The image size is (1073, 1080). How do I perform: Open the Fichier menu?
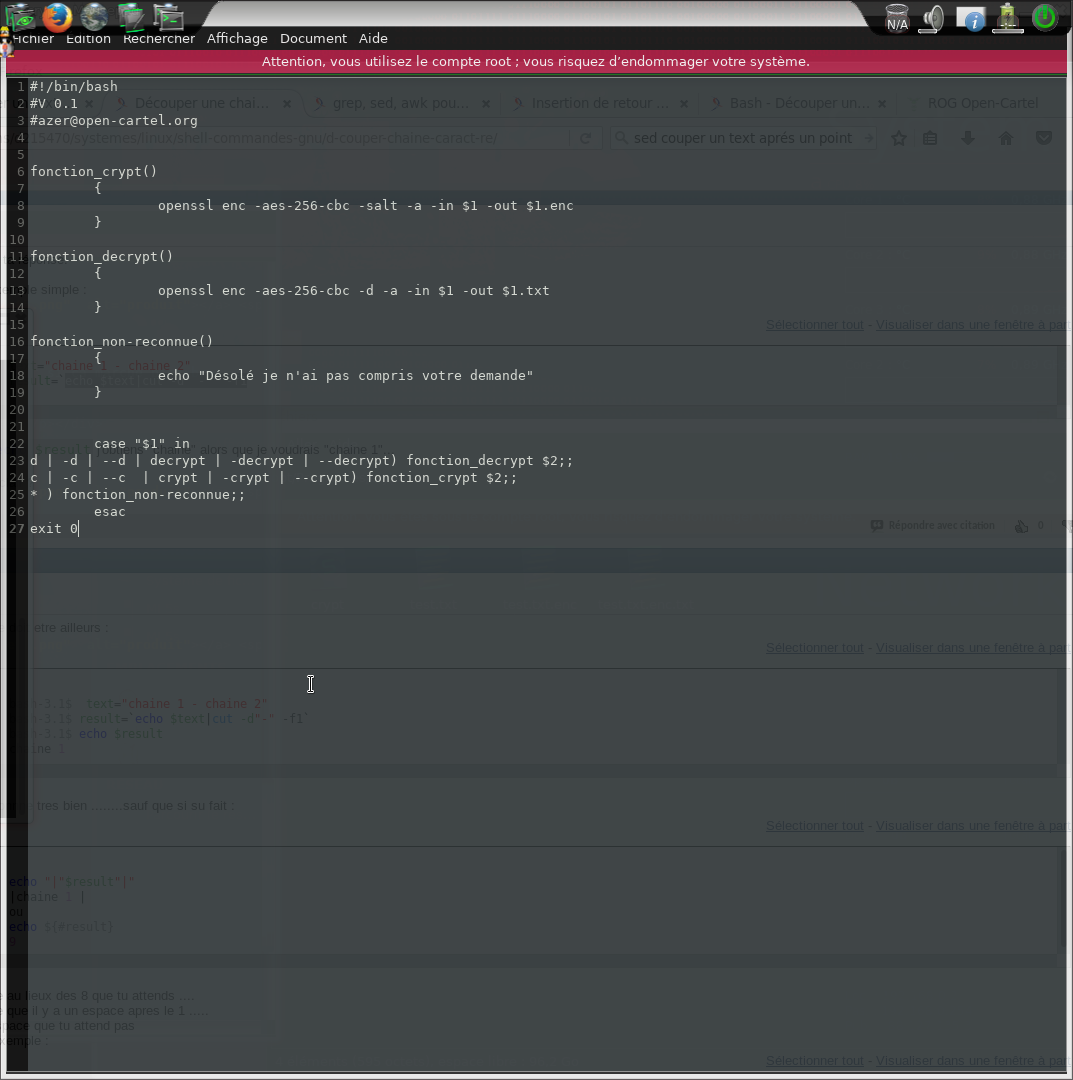[33, 39]
